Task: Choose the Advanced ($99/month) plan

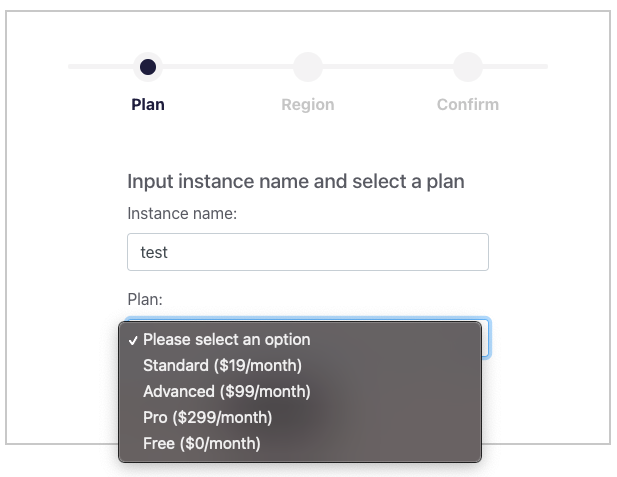Action: coord(300,392)
